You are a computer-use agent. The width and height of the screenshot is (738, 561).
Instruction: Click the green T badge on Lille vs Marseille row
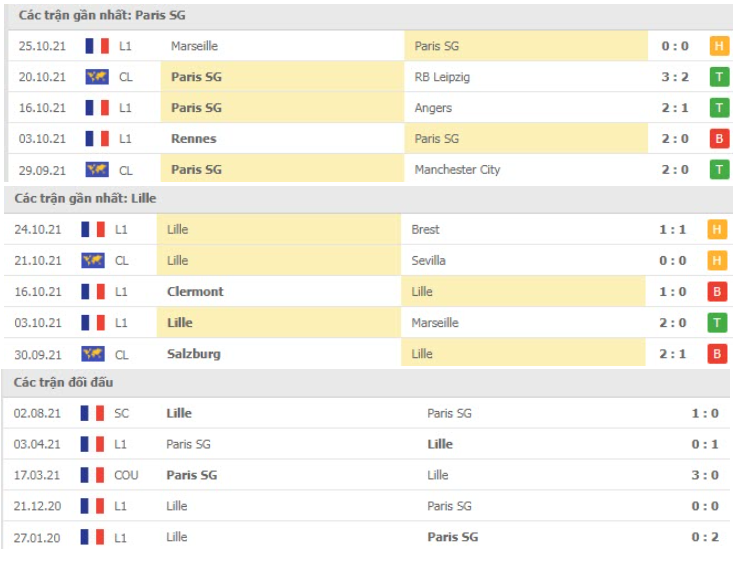coord(716,323)
